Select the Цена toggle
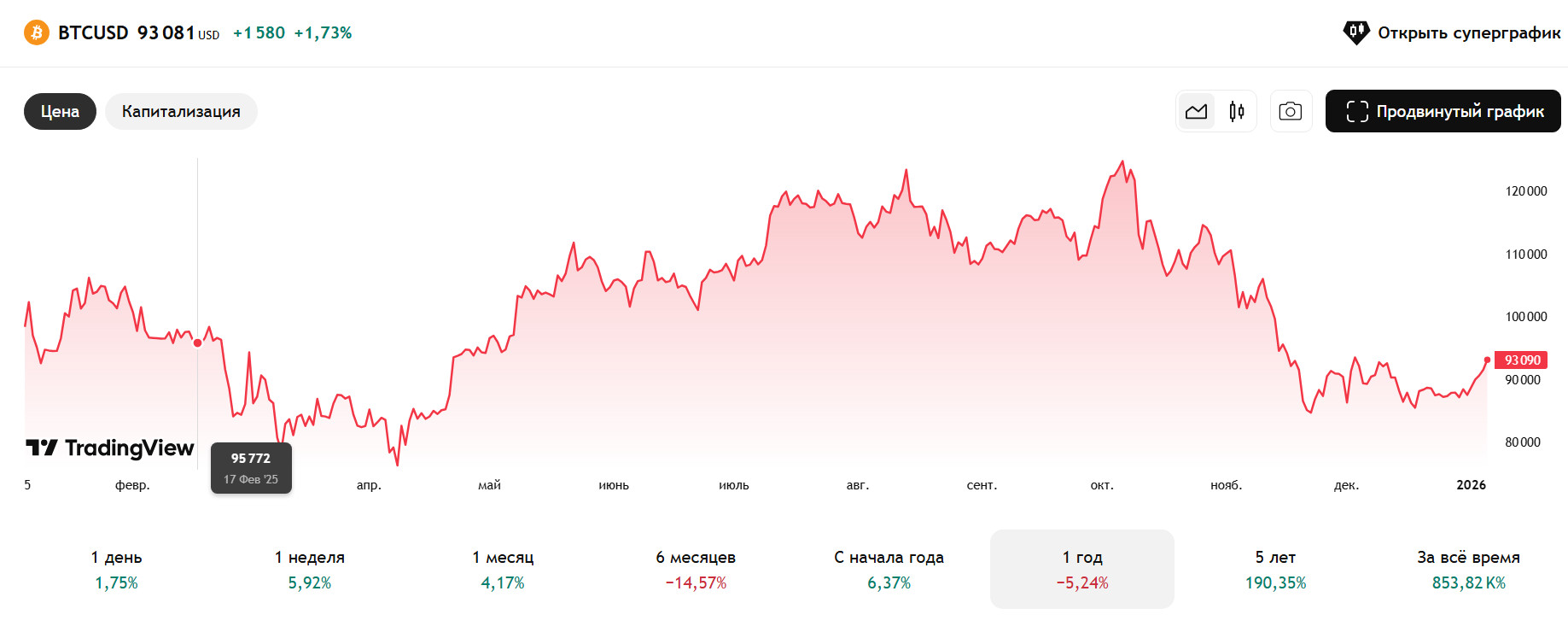Image resolution: width=1568 pixels, height=638 pixels. [x=60, y=111]
